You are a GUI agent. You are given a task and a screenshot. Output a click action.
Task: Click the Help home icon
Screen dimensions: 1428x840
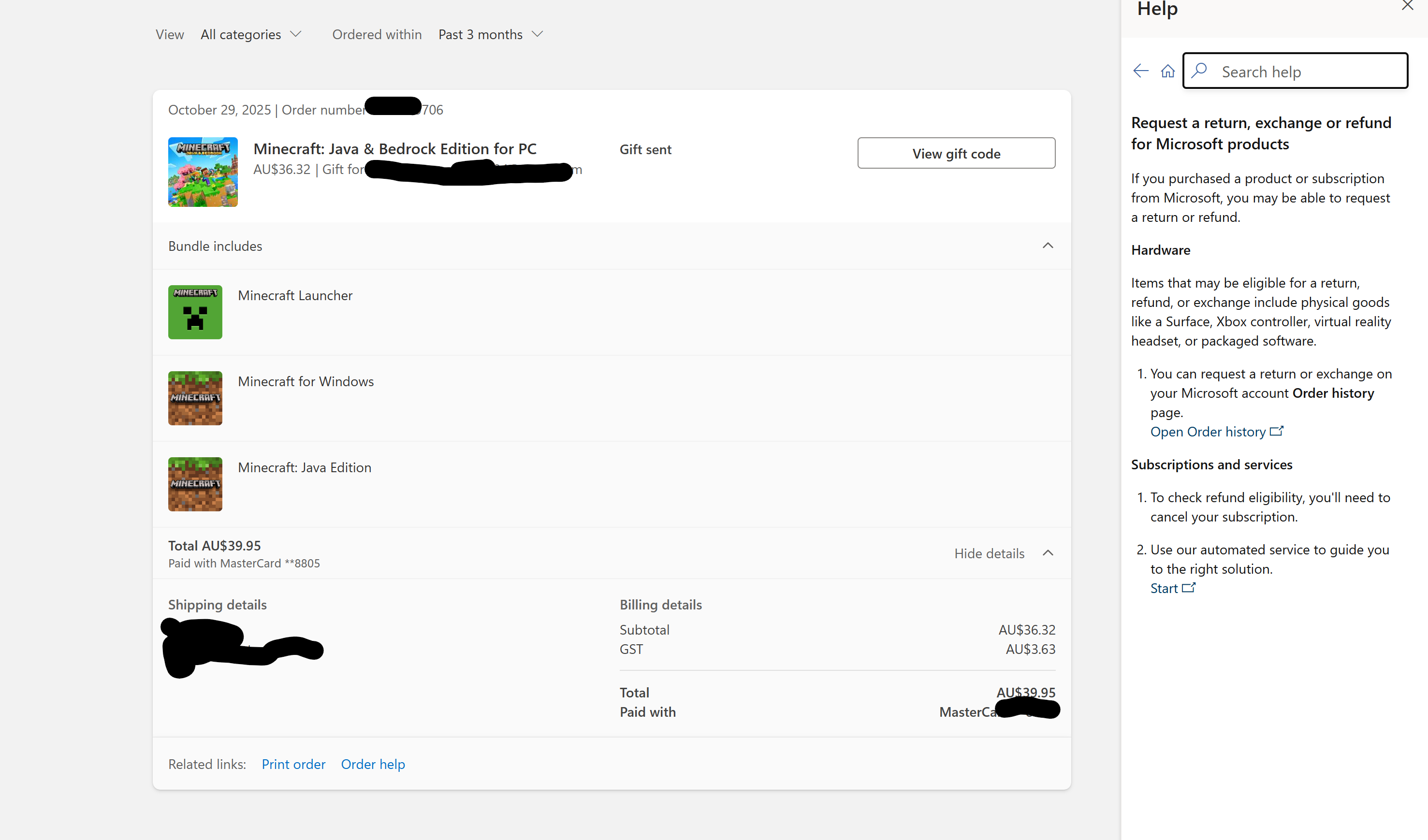(1167, 71)
